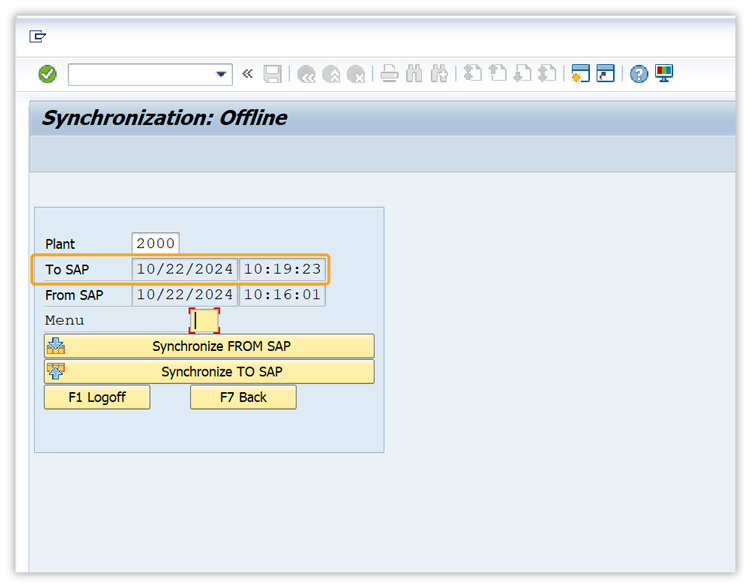Click Synchronize FROM SAP button
Screen dimensions: 750x587
pyautogui.click(x=209, y=346)
